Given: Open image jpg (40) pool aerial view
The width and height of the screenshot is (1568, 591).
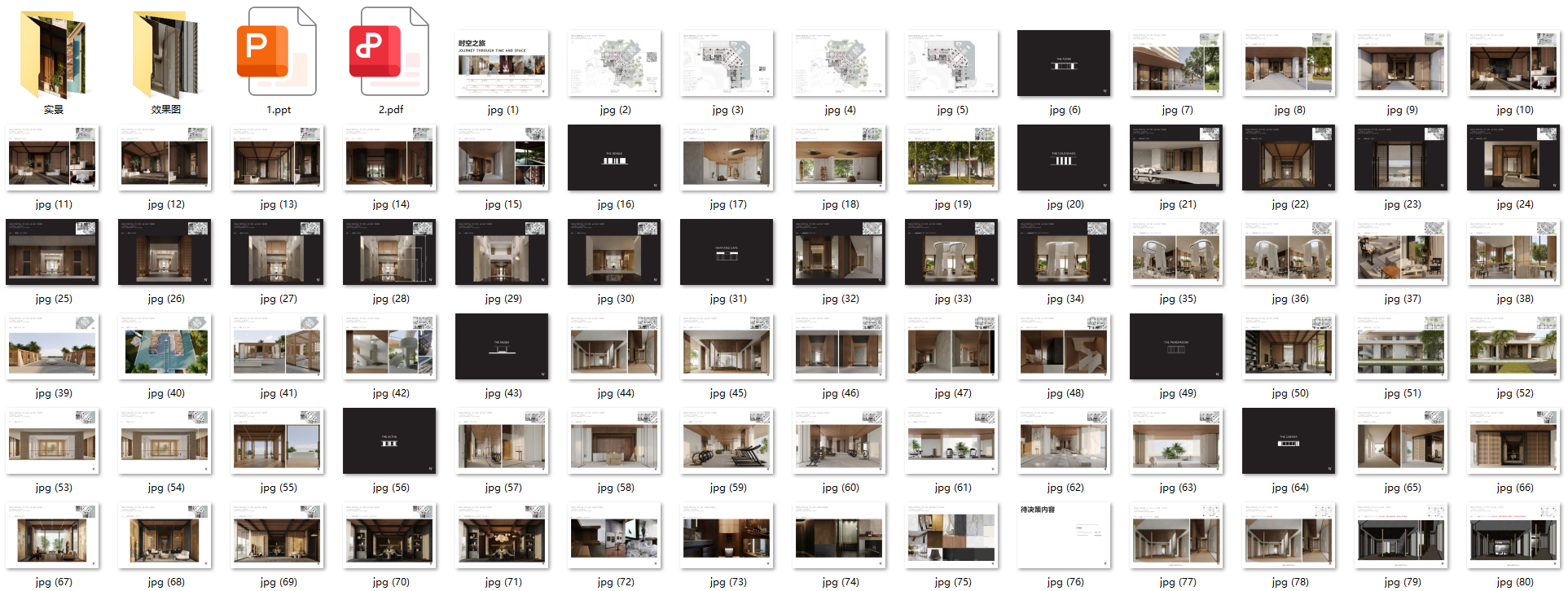Looking at the screenshot, I should (165, 347).
